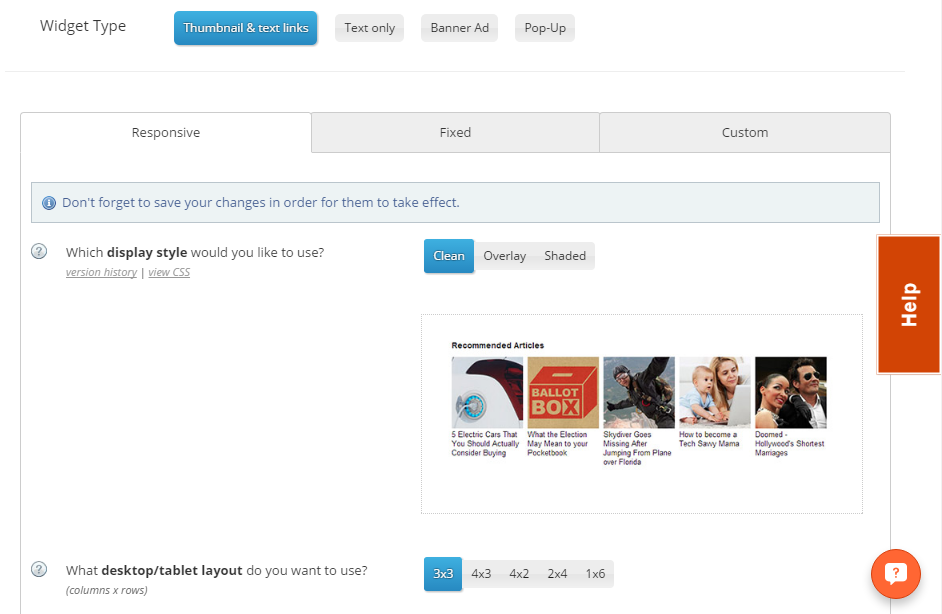Select Shaded display style
The height and width of the screenshot is (614, 942).
565,256
